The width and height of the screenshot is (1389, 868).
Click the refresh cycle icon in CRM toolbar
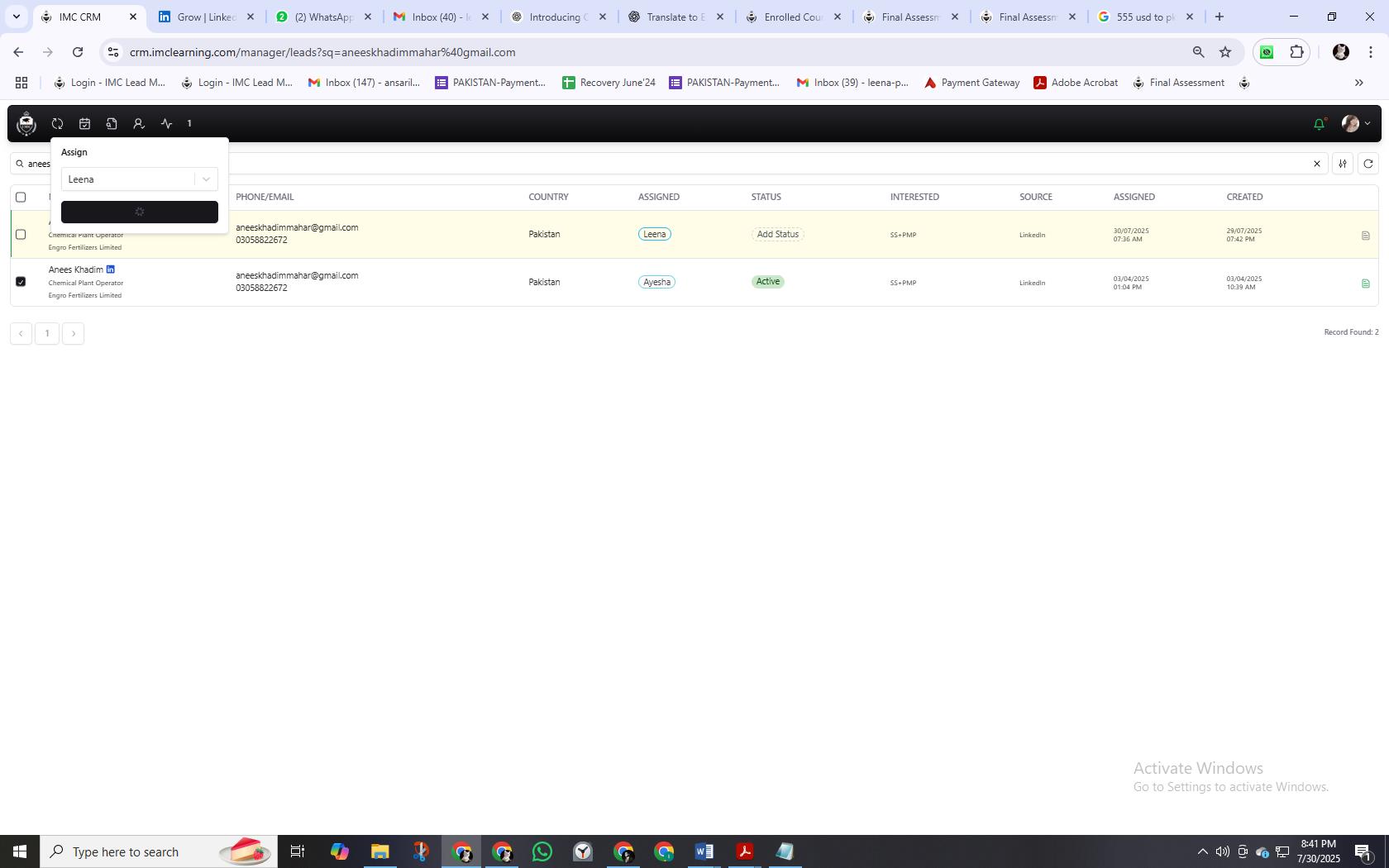(x=57, y=124)
